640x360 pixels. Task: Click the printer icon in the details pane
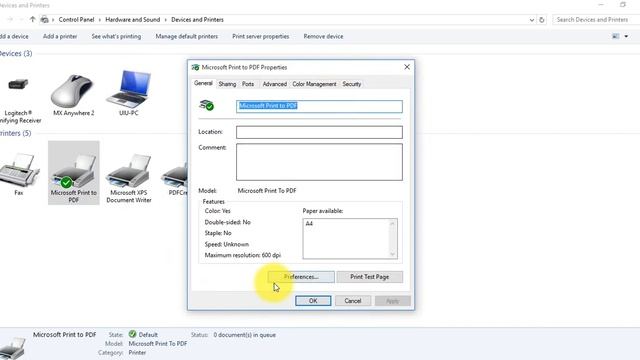click(13, 348)
